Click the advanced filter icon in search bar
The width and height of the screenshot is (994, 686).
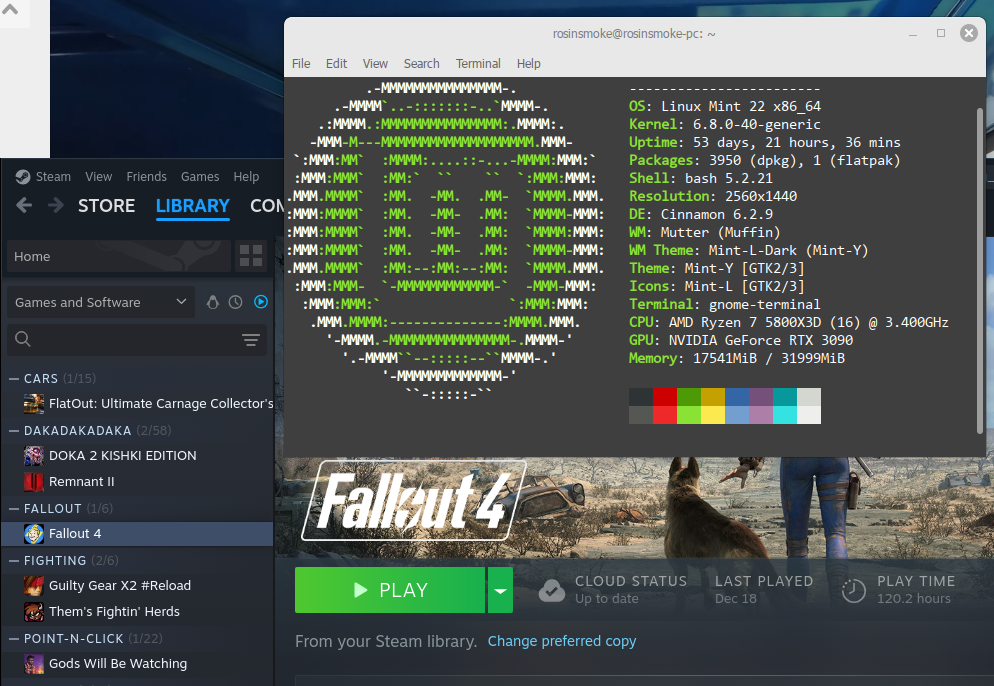pos(251,340)
